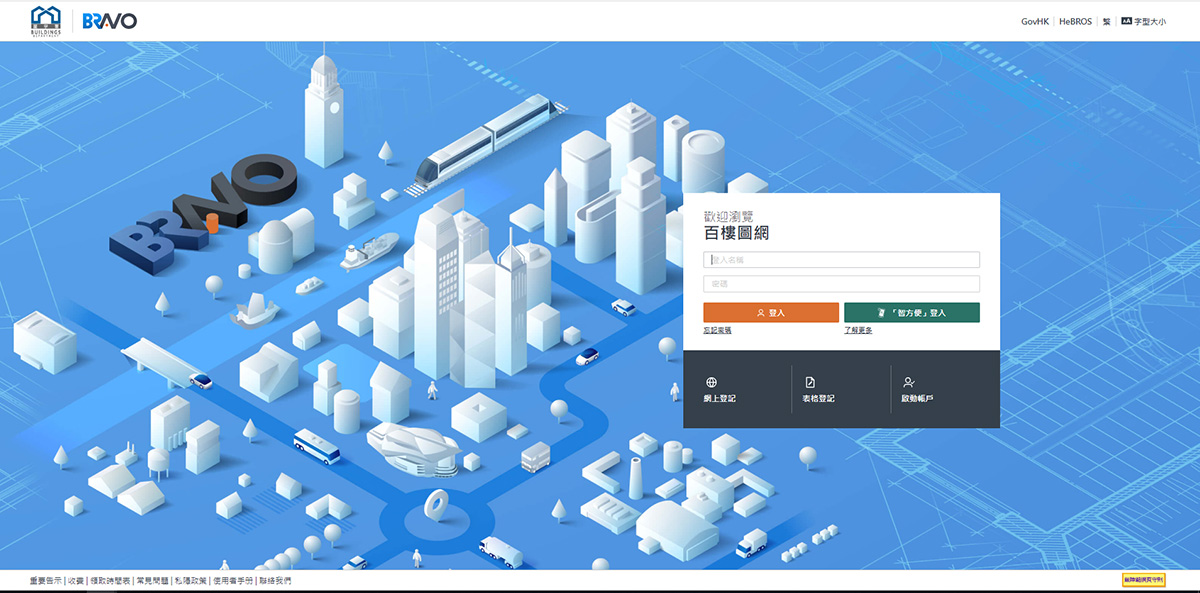Open 重要告示 in the footer
This screenshot has height=593, width=1200.
(46, 580)
